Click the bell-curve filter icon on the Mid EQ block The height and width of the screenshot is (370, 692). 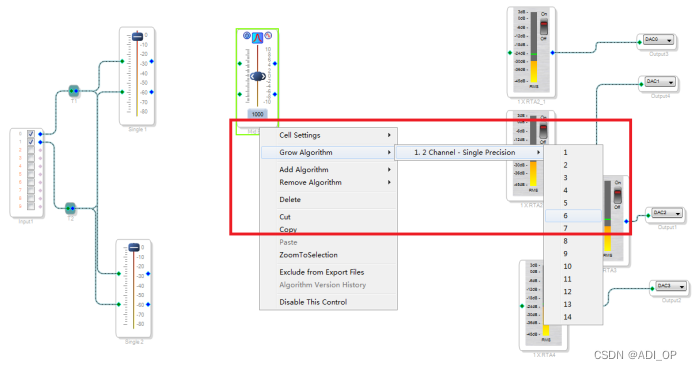tap(257, 38)
